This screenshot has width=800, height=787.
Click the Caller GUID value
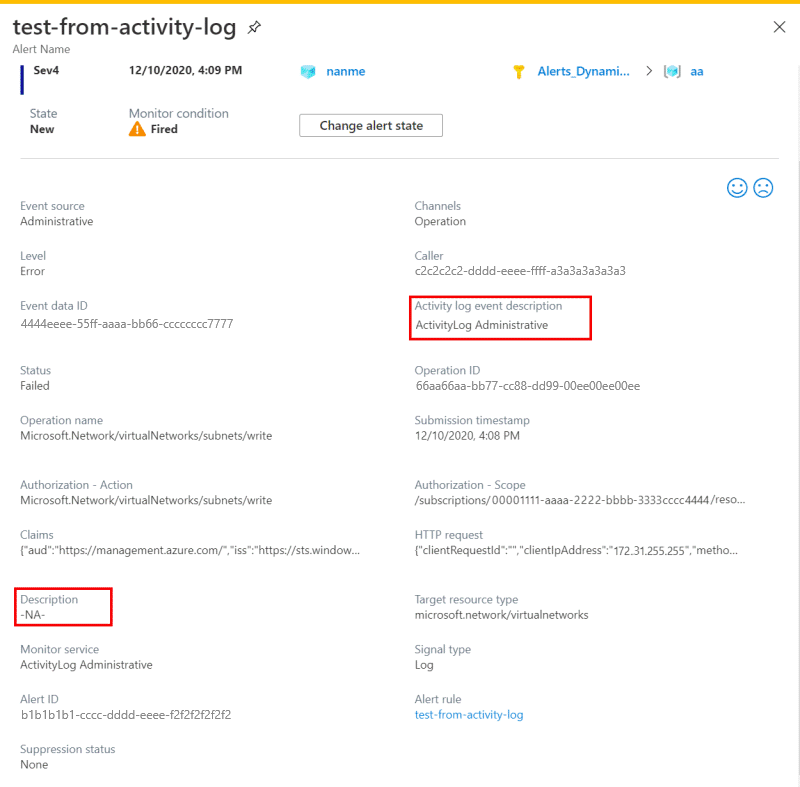[520, 271]
